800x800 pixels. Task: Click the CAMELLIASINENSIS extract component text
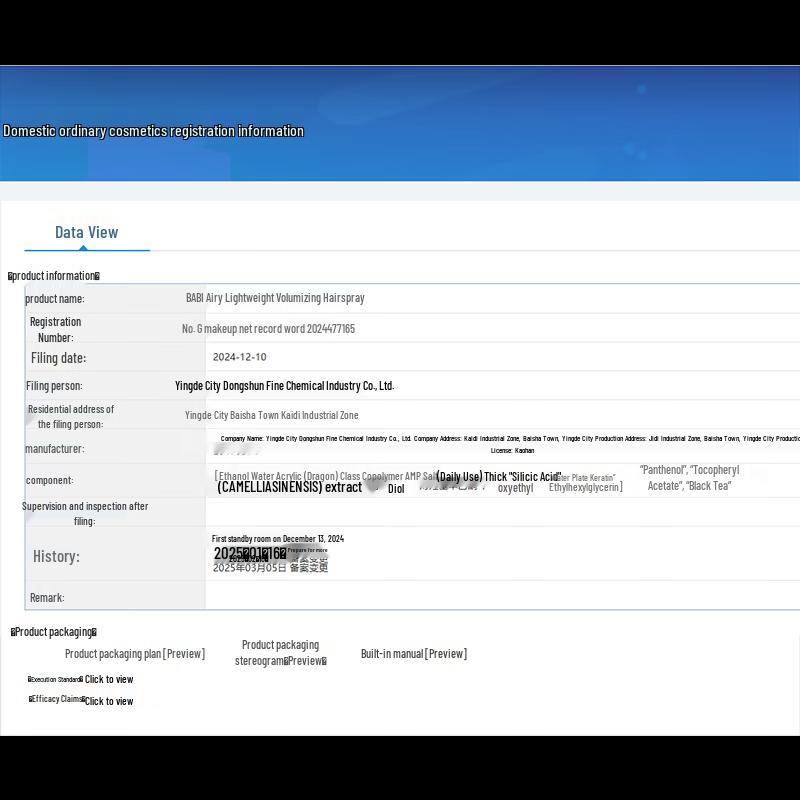[x=289, y=488]
